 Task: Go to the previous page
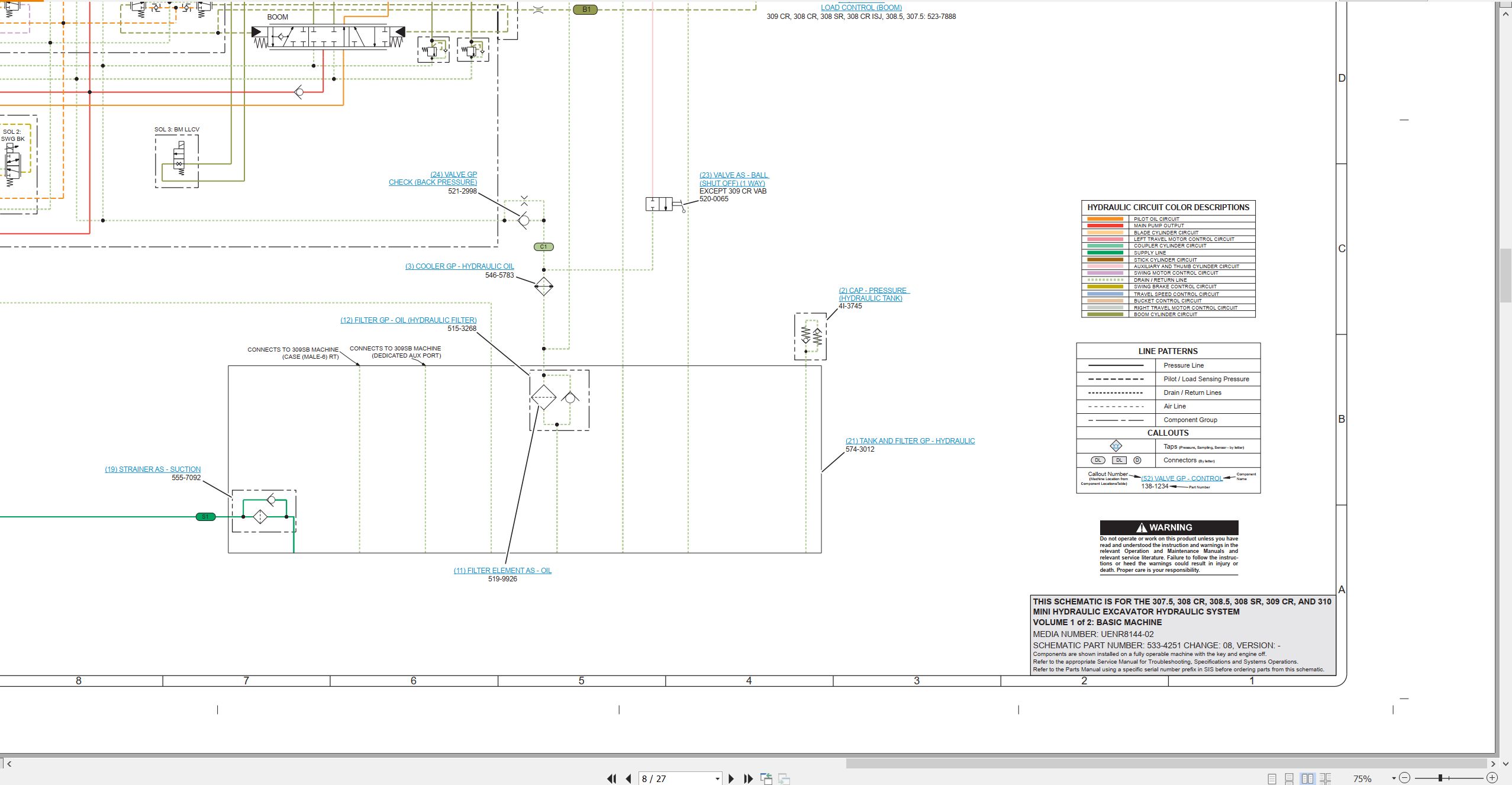pos(628,778)
